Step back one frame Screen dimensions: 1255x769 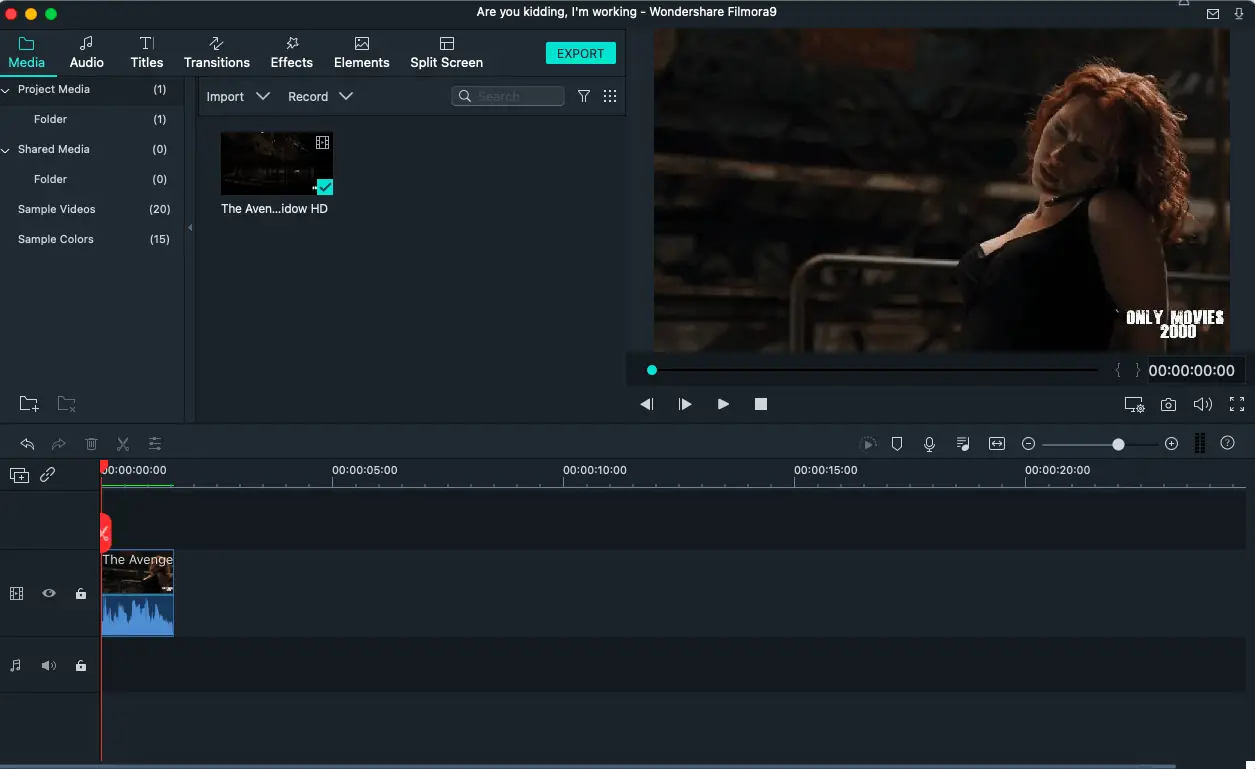[647, 404]
